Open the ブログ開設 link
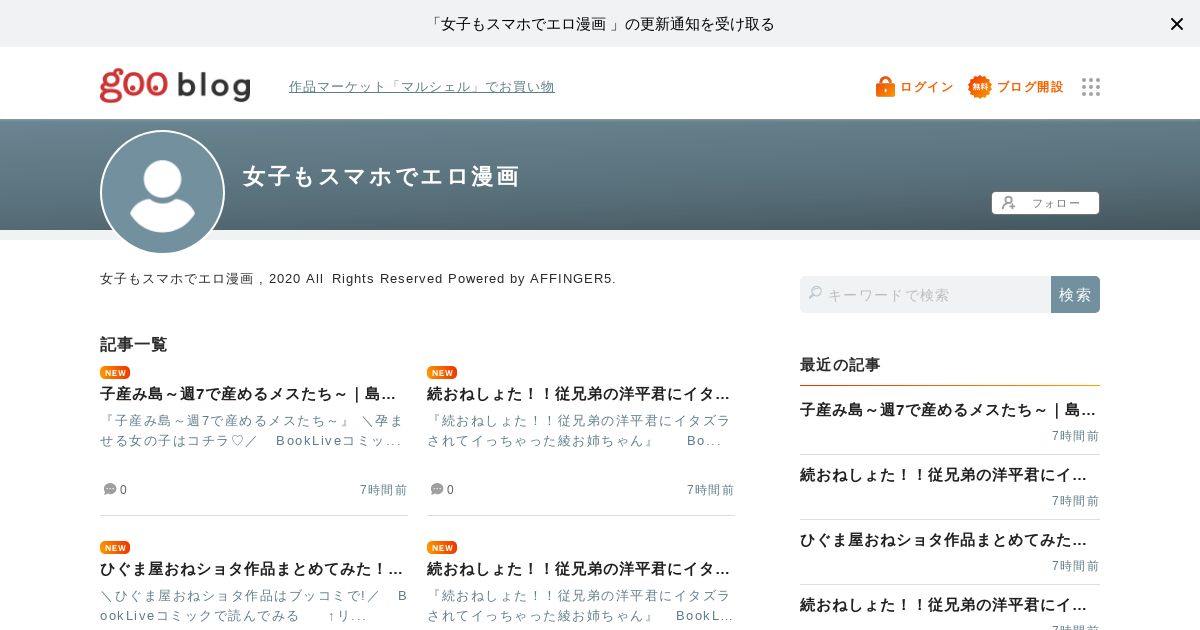Viewport: 1200px width, 630px height. coord(1030,87)
